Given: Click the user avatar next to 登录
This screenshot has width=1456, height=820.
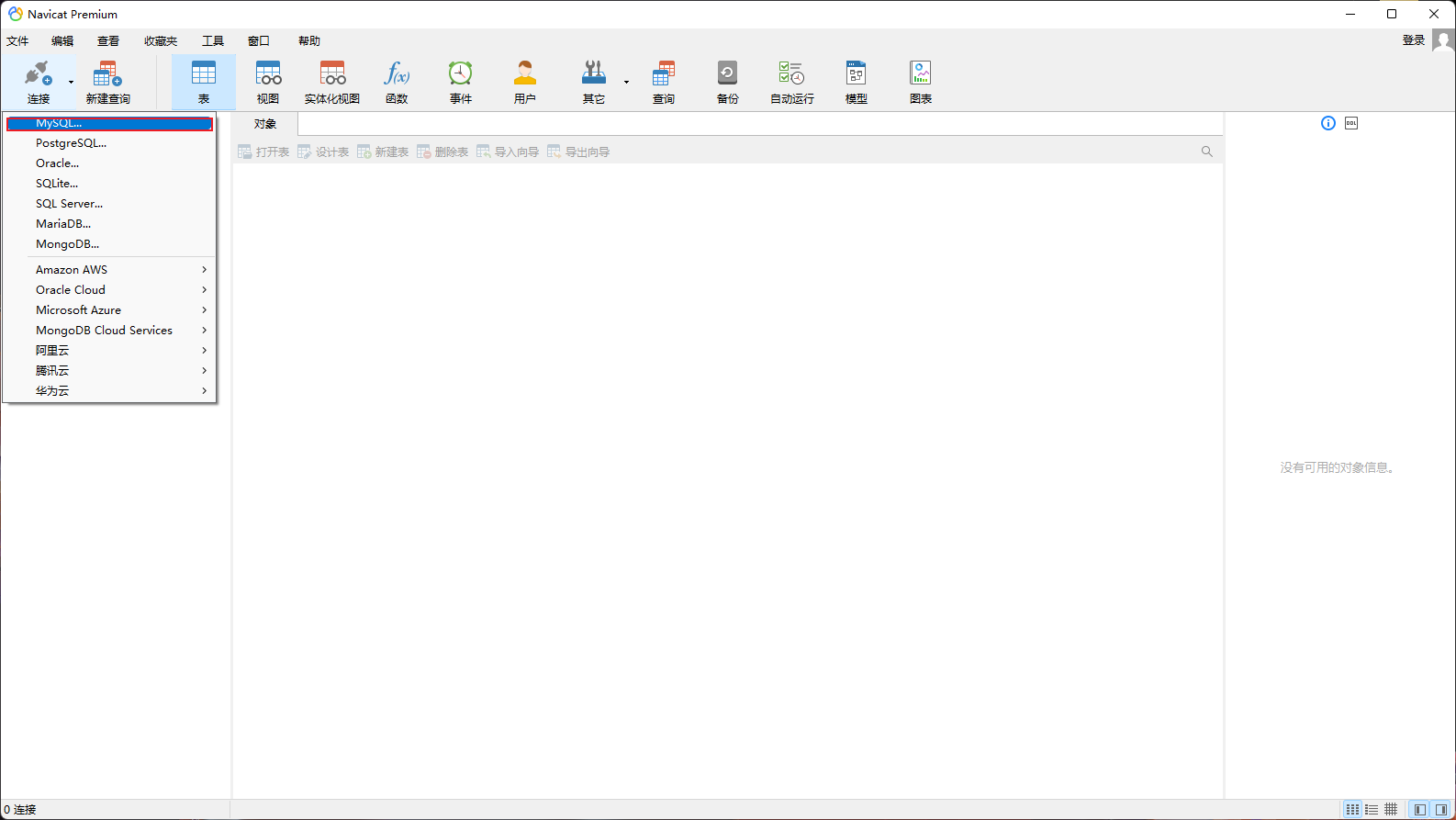Looking at the screenshot, I should click(x=1444, y=41).
